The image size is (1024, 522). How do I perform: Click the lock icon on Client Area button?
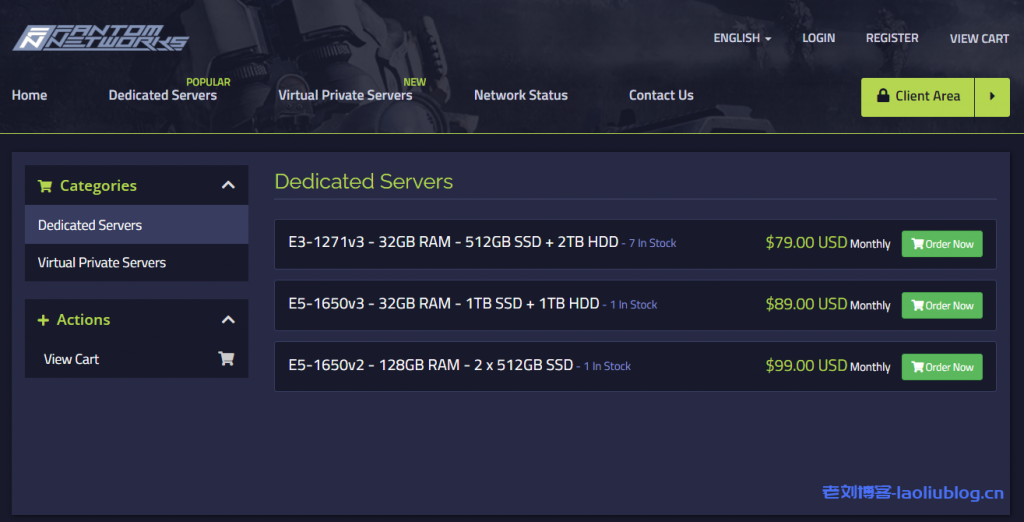point(883,97)
